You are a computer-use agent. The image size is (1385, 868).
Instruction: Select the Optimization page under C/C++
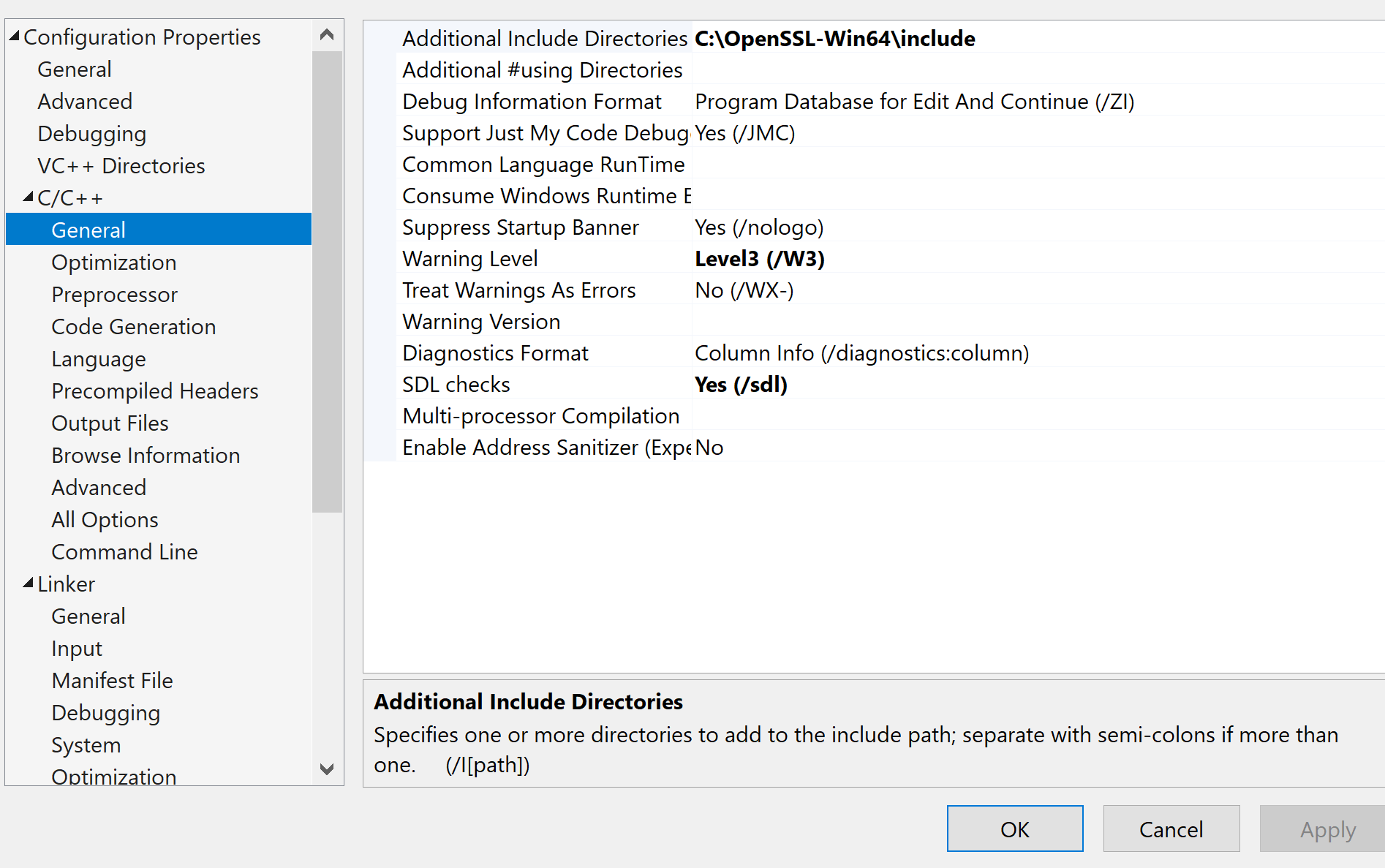[113, 262]
